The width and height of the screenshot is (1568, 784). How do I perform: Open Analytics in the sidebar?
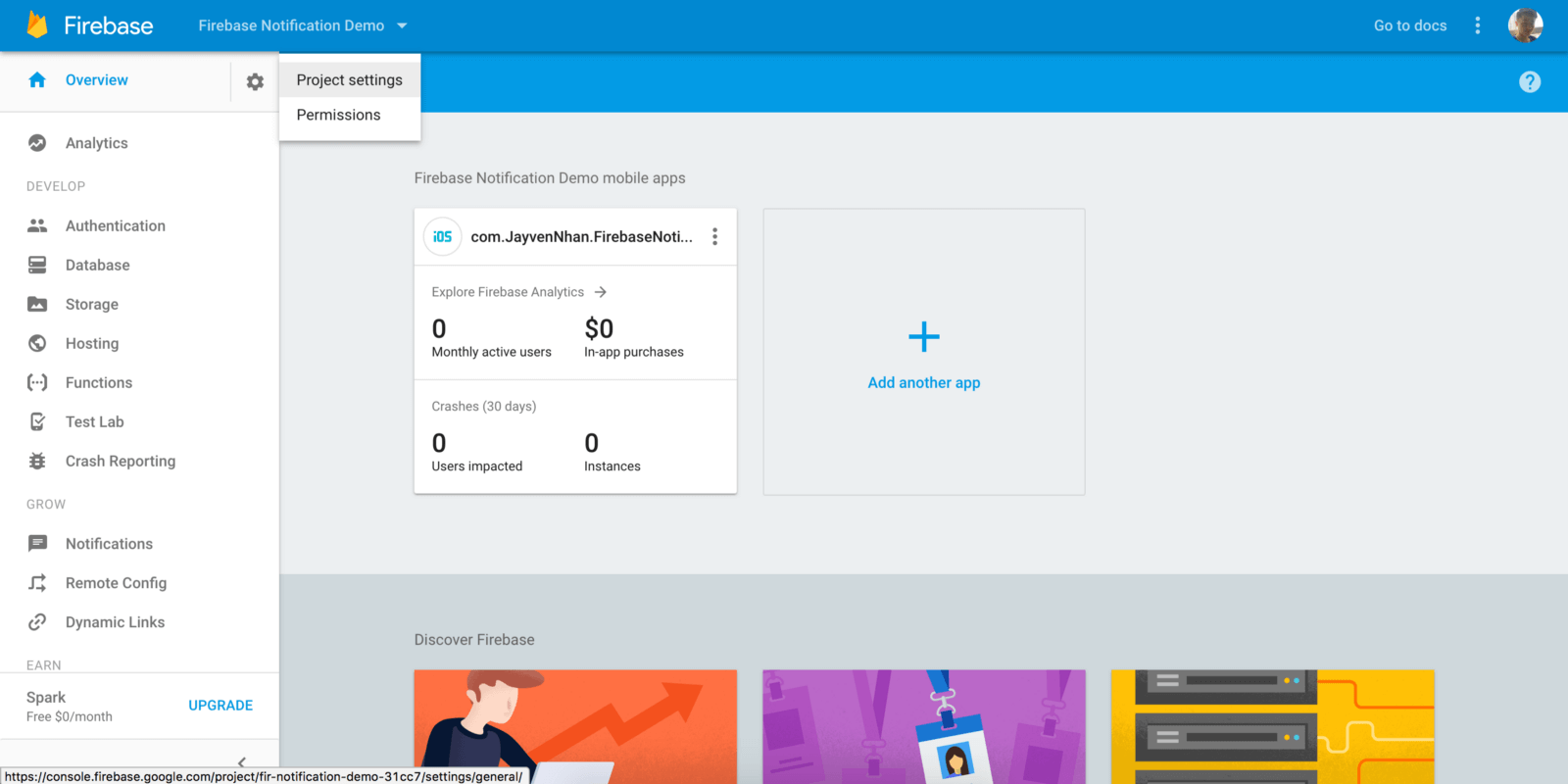(x=97, y=143)
